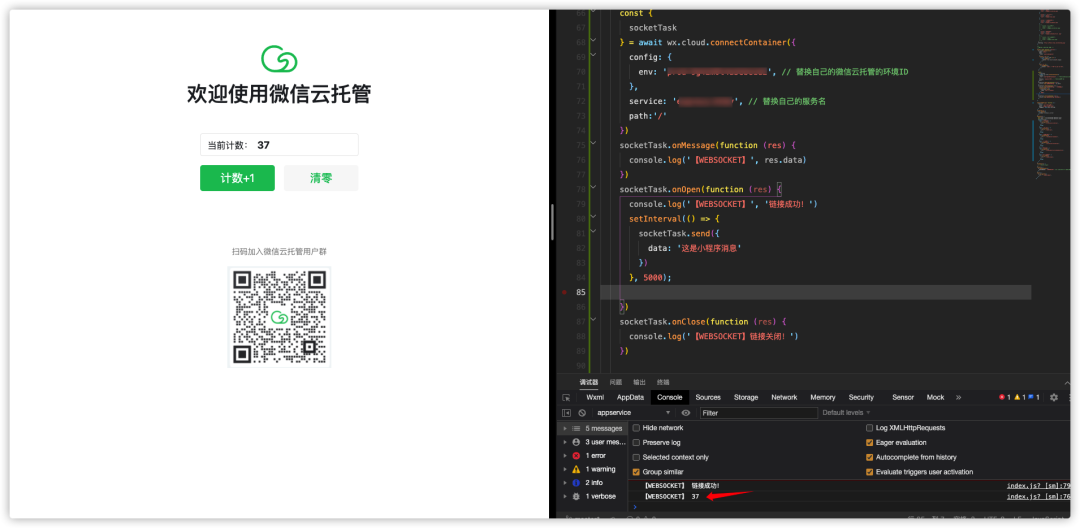Screen dimensions: 1080x528
Task: Open index.js link for 链接成功 log
Action: (x=1039, y=485)
